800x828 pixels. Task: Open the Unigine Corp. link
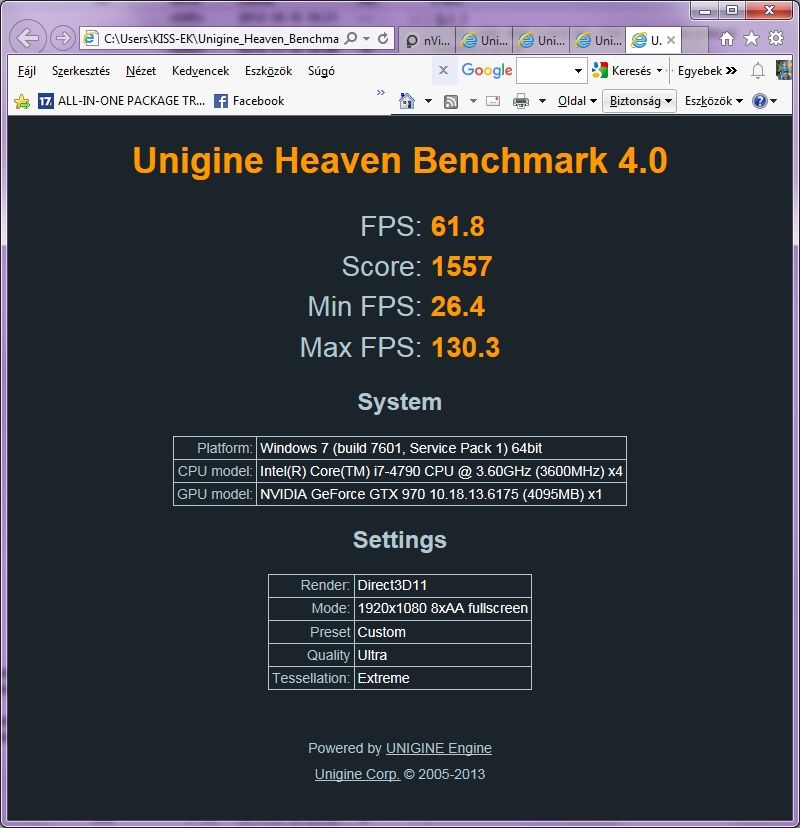tap(357, 774)
